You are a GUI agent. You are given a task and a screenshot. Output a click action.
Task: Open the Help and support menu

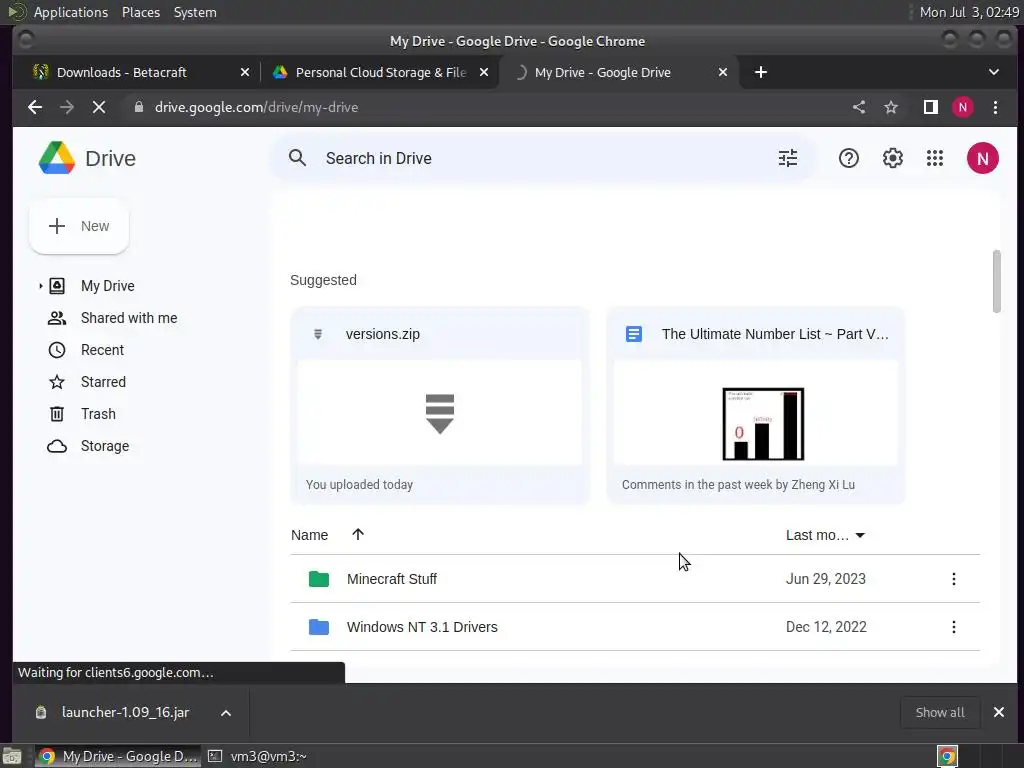tap(848, 158)
